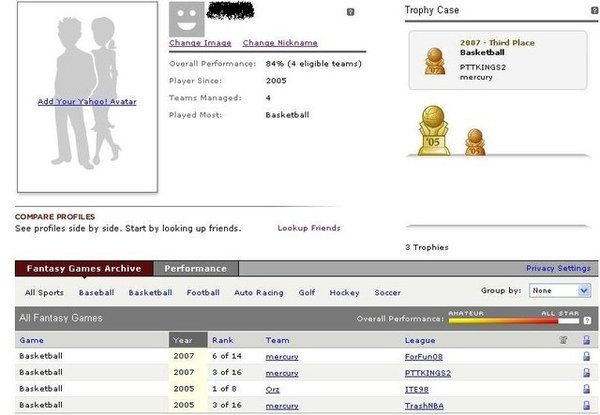600x415 pixels.
Task: Open mercury team in ForFun08 row
Action: 282,356
